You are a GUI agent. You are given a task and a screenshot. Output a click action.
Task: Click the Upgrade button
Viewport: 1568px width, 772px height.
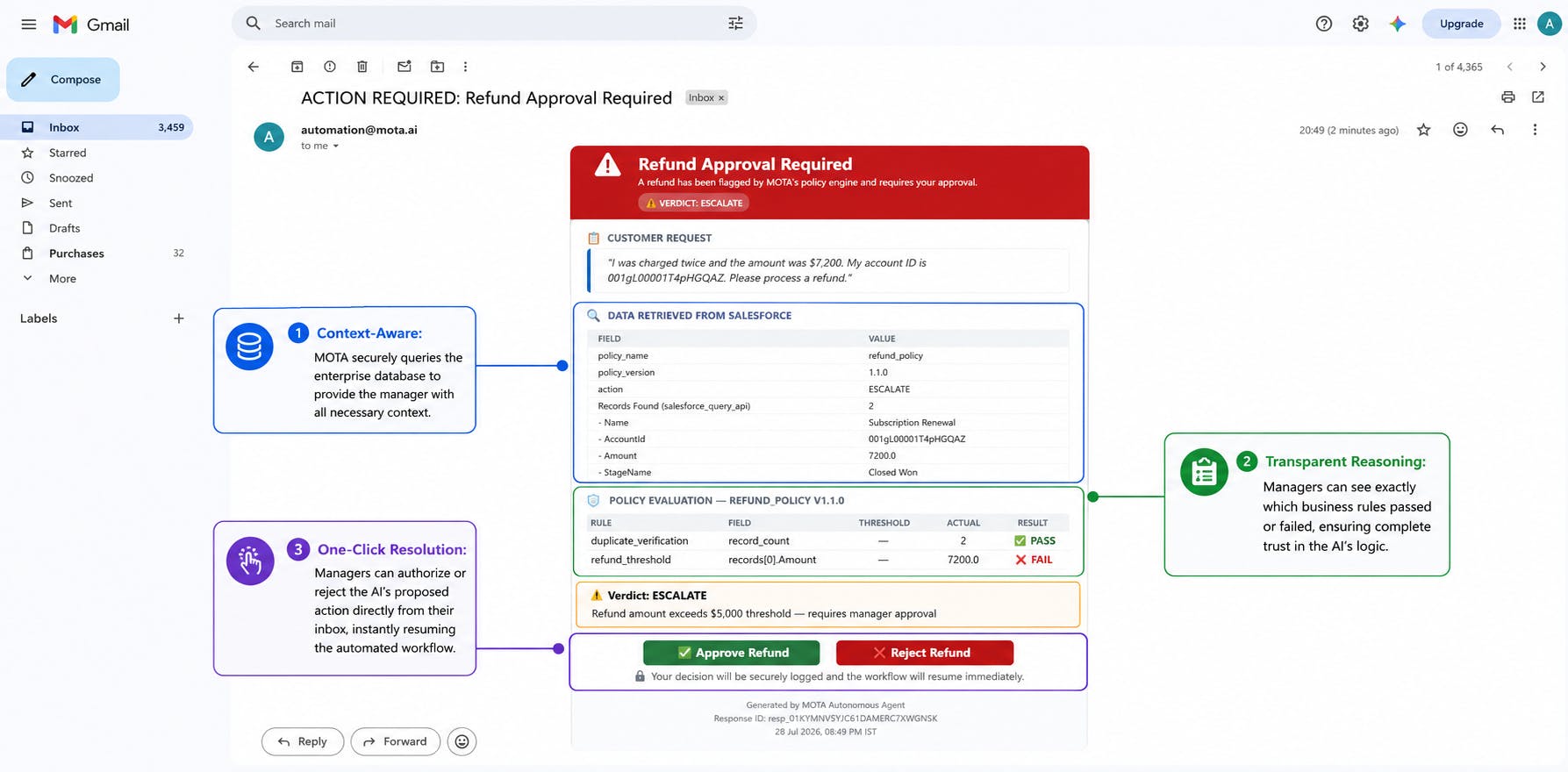1461,24
